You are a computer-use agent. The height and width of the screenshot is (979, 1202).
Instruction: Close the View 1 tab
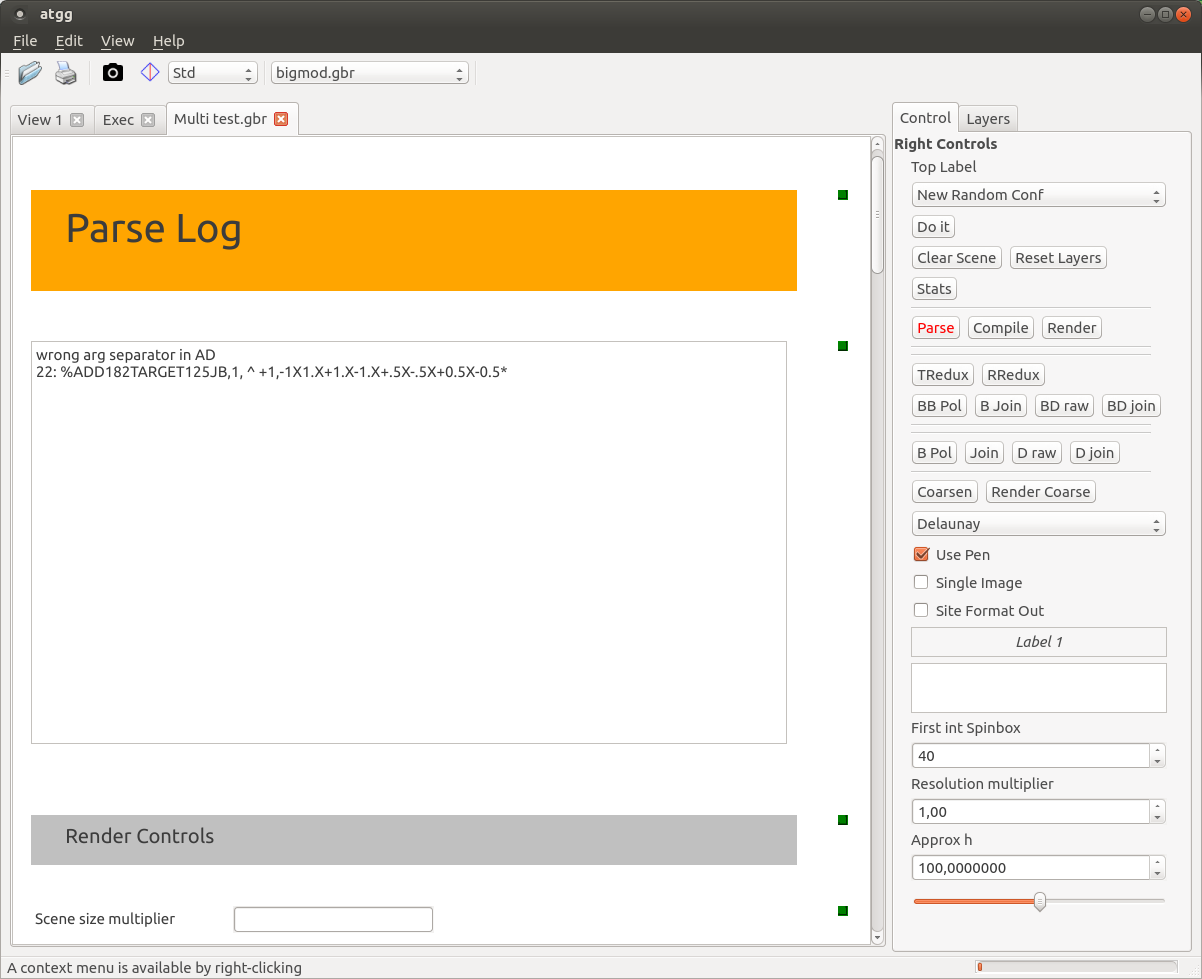tap(77, 120)
